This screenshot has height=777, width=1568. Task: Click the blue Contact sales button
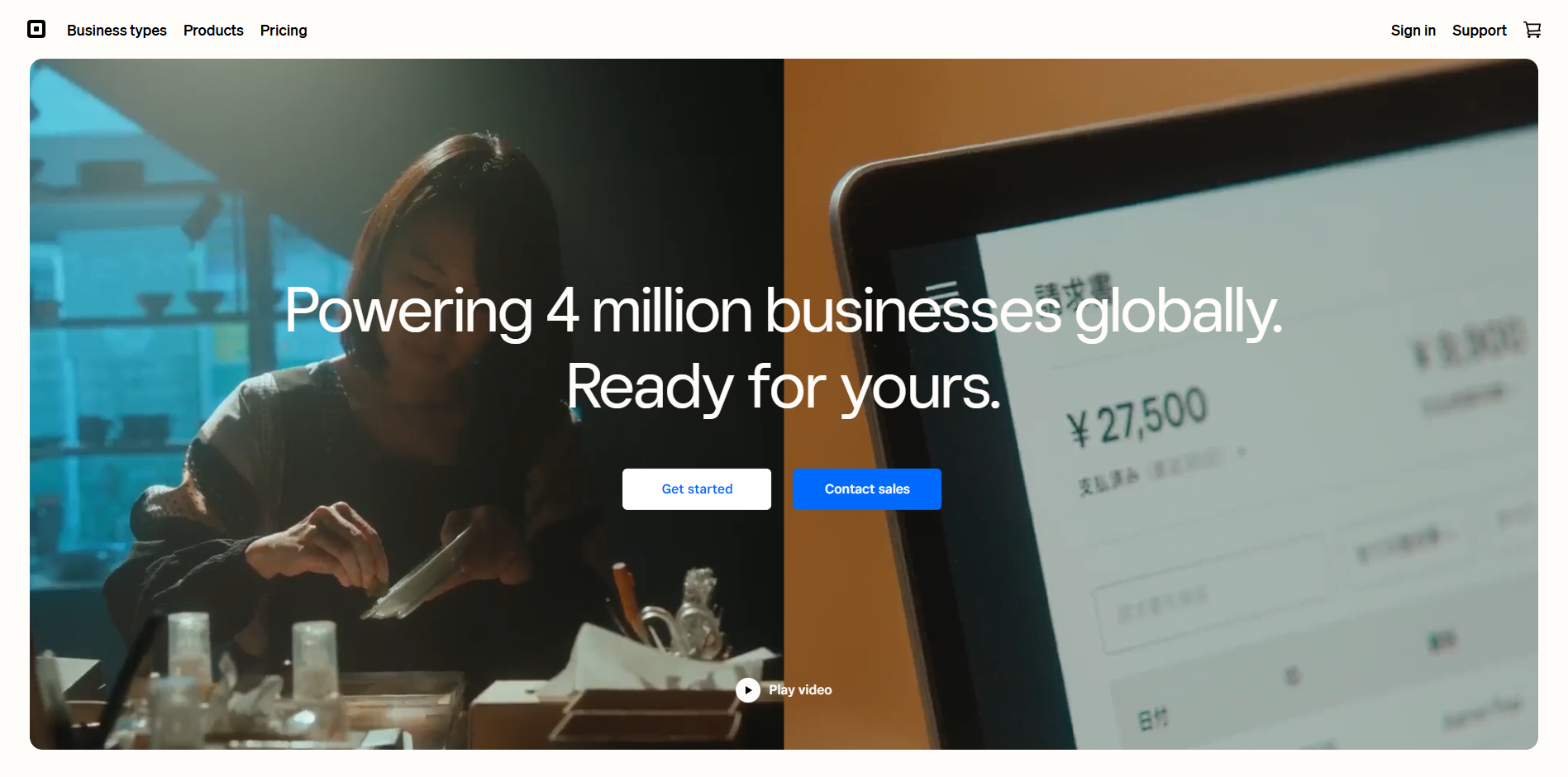tap(867, 489)
